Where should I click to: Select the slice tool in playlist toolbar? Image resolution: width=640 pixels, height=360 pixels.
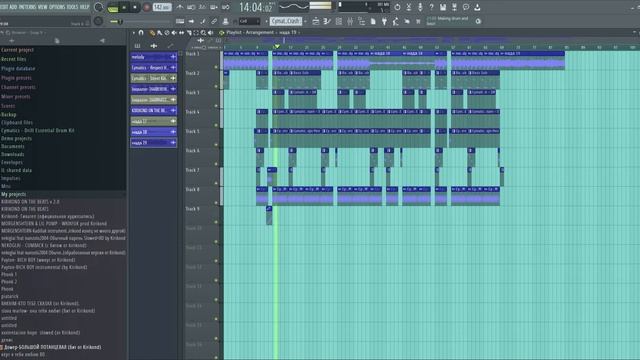tap(189, 33)
